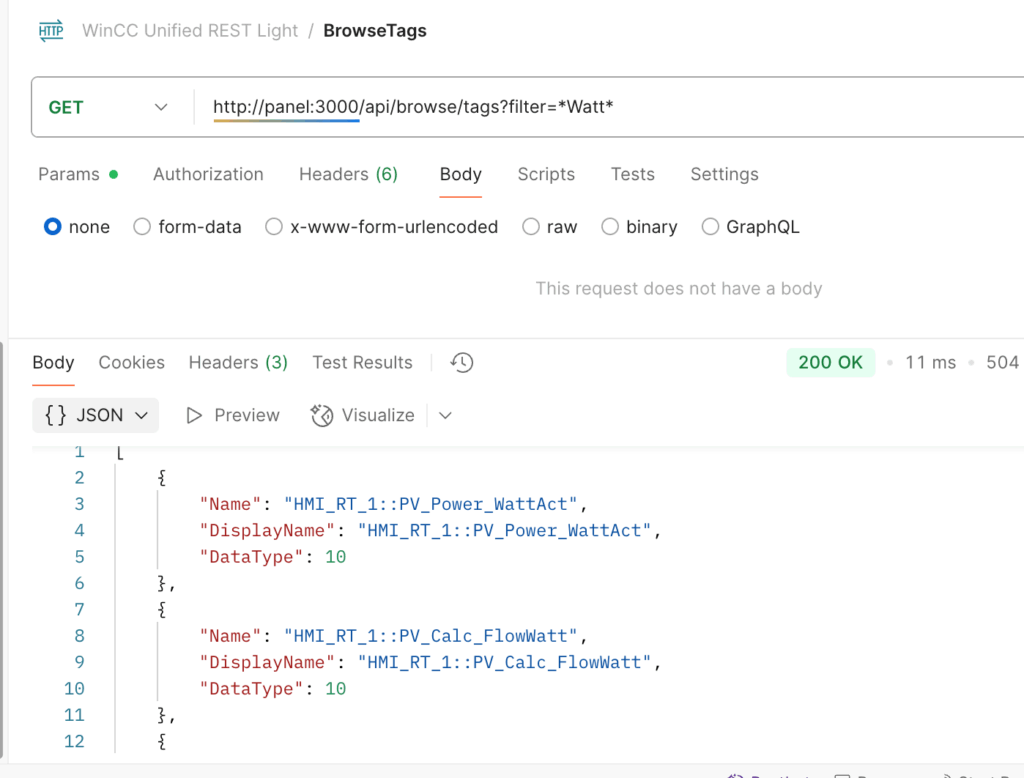Select x-www-form-urlencoded radio option
This screenshot has width=1024, height=778.
pos(274,227)
